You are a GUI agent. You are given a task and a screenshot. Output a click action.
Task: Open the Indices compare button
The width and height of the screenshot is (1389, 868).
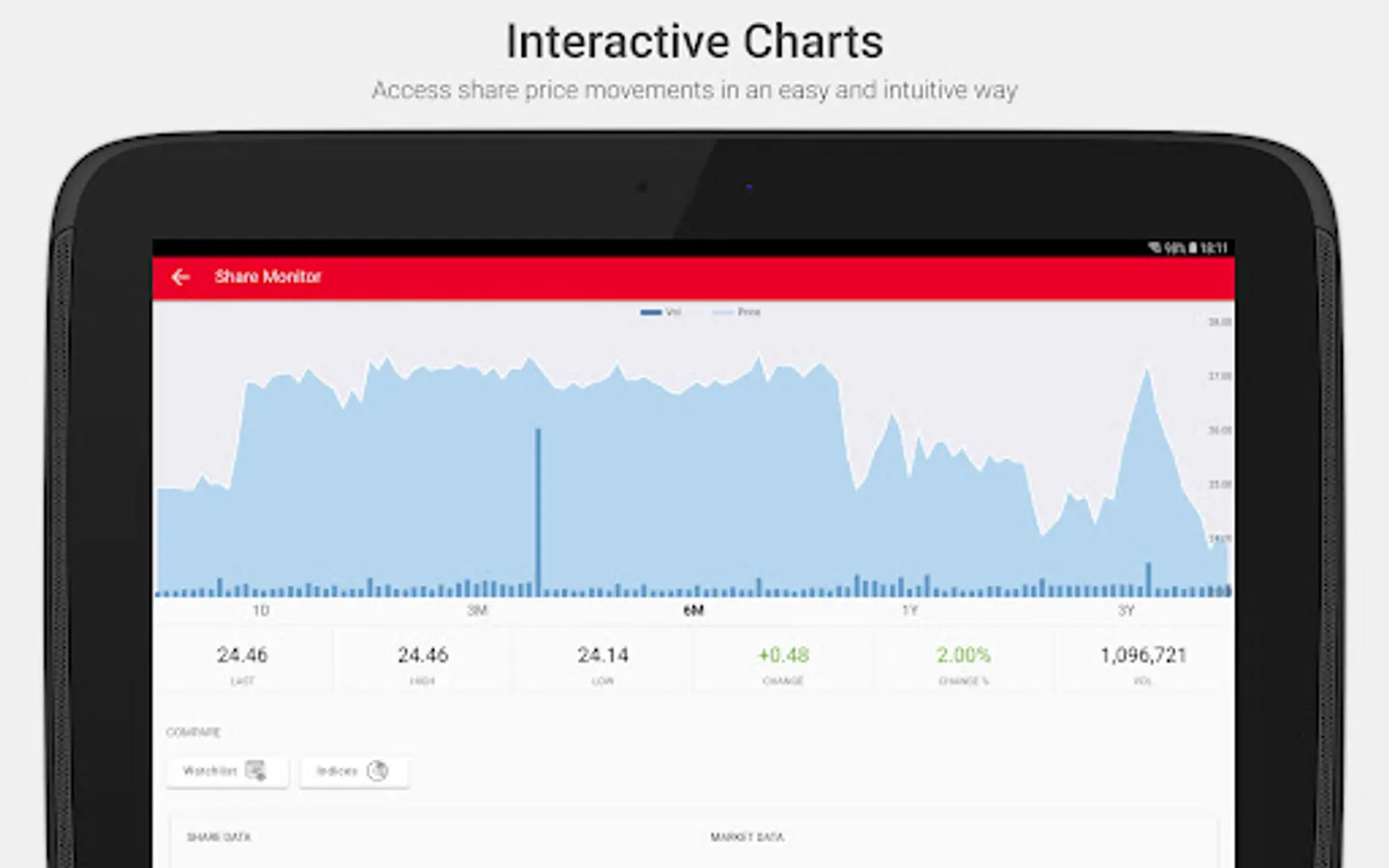coord(354,771)
